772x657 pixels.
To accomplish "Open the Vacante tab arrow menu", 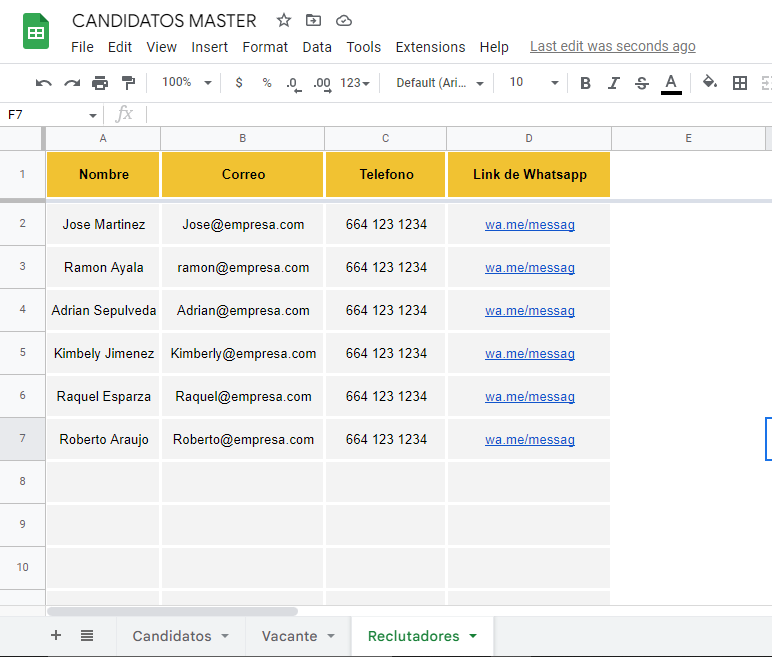I will [331, 636].
